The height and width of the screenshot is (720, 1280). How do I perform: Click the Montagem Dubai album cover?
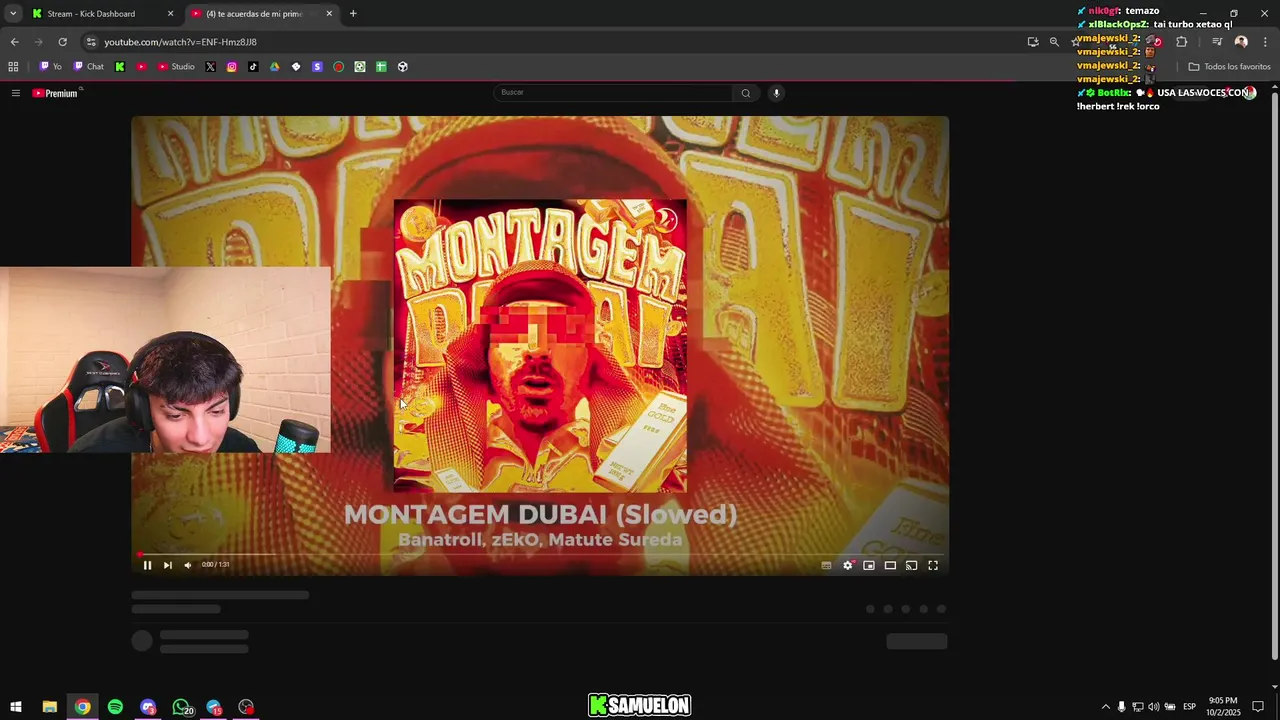540,346
